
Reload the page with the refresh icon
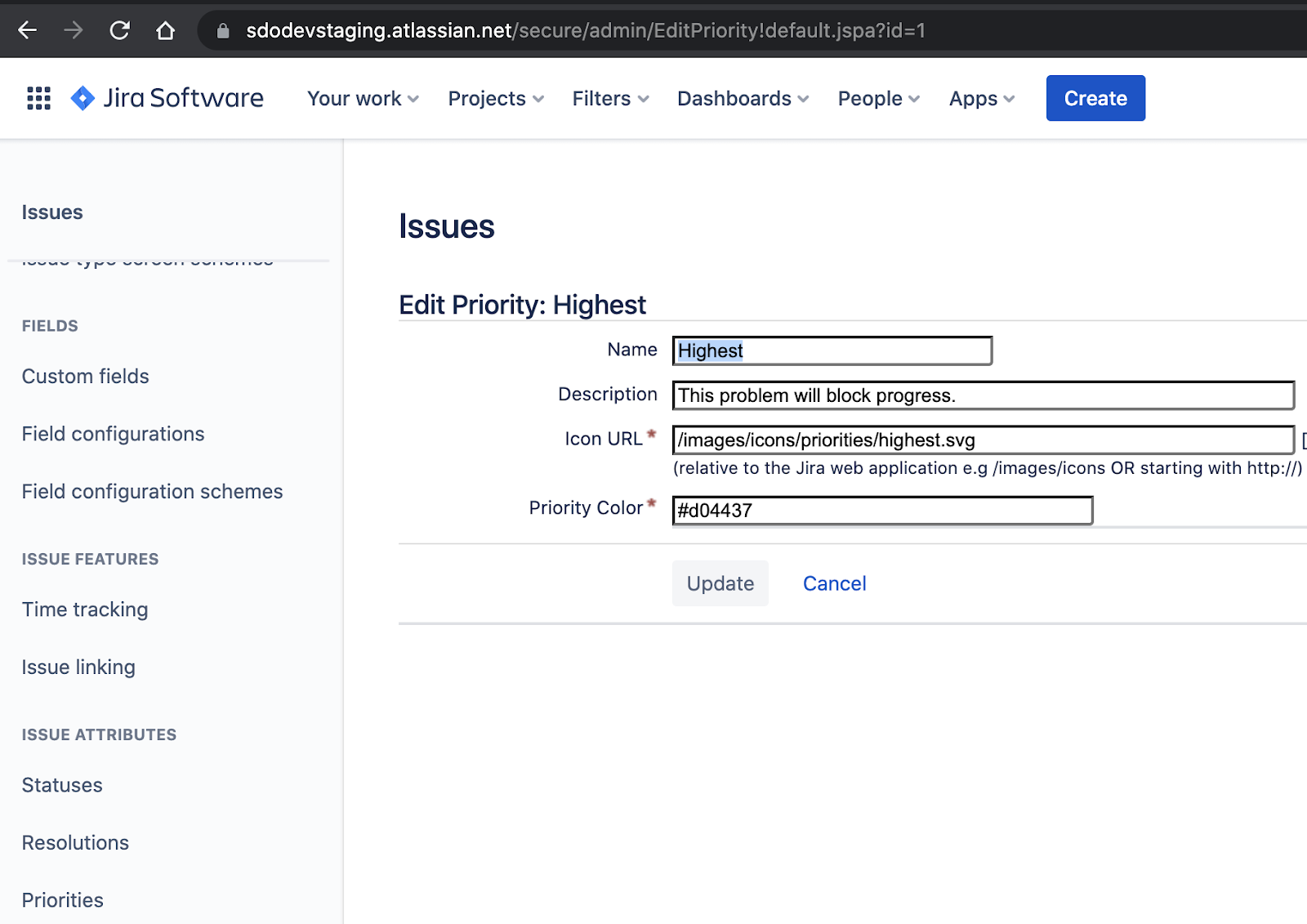[119, 31]
